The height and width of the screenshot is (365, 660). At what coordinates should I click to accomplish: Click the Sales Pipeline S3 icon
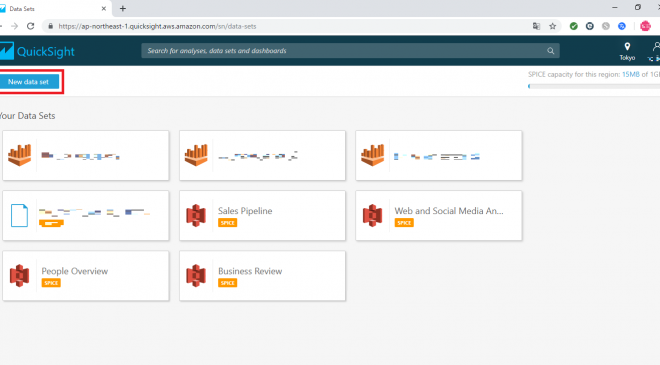(196, 216)
